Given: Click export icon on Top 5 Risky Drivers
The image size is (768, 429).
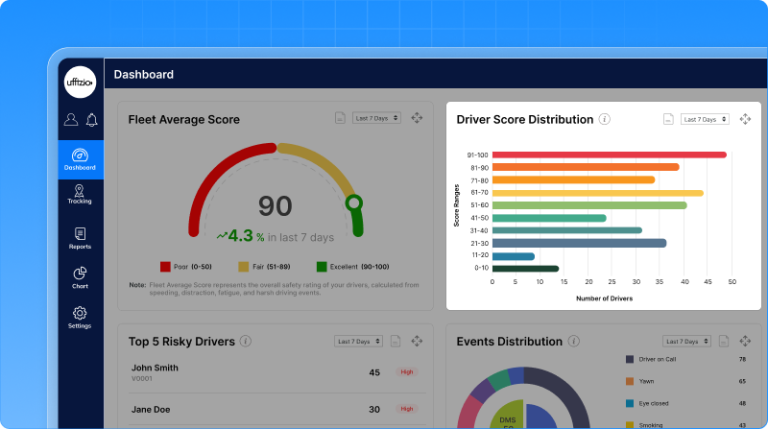Looking at the screenshot, I should (x=396, y=341).
